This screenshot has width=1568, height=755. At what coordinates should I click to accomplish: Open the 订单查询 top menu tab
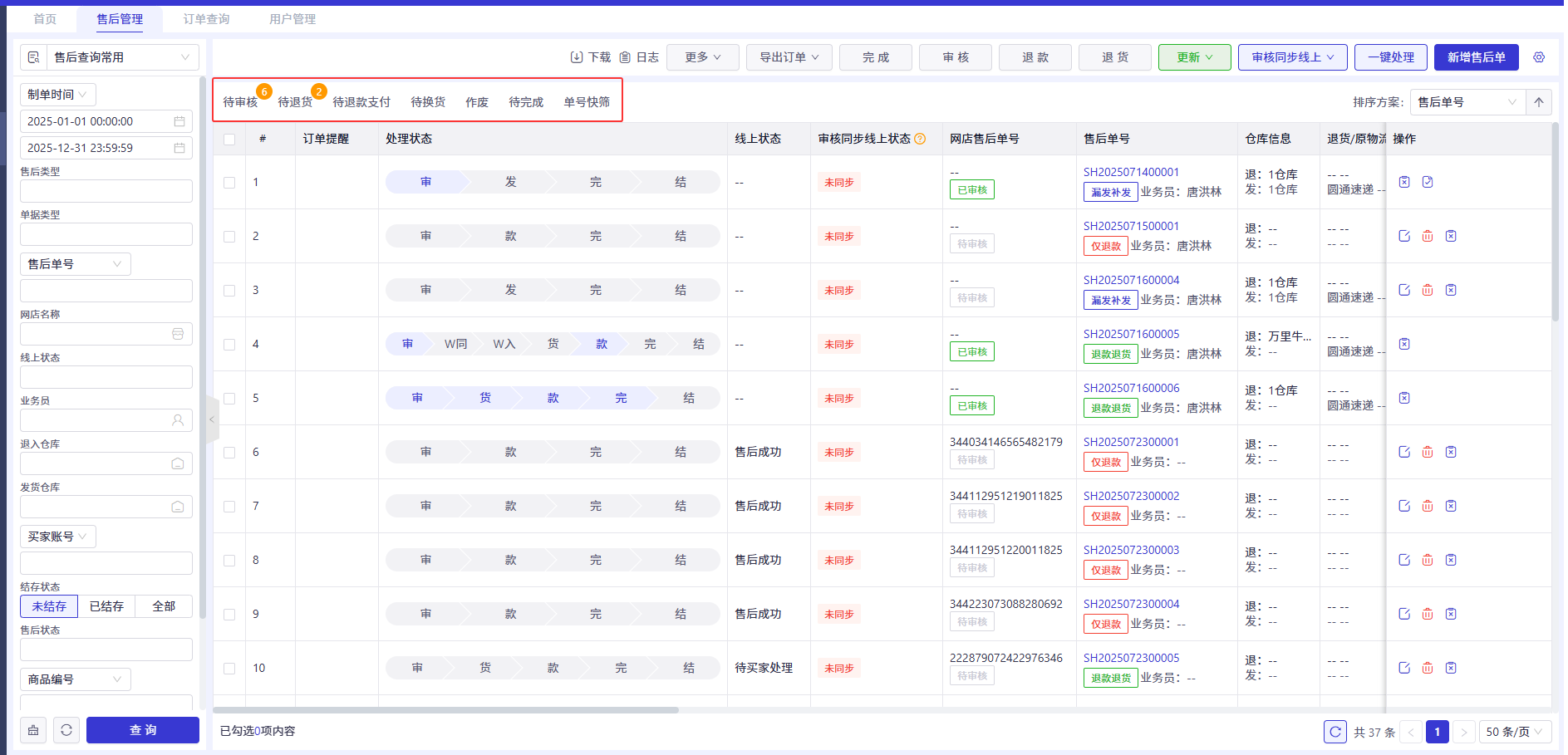coord(206,19)
